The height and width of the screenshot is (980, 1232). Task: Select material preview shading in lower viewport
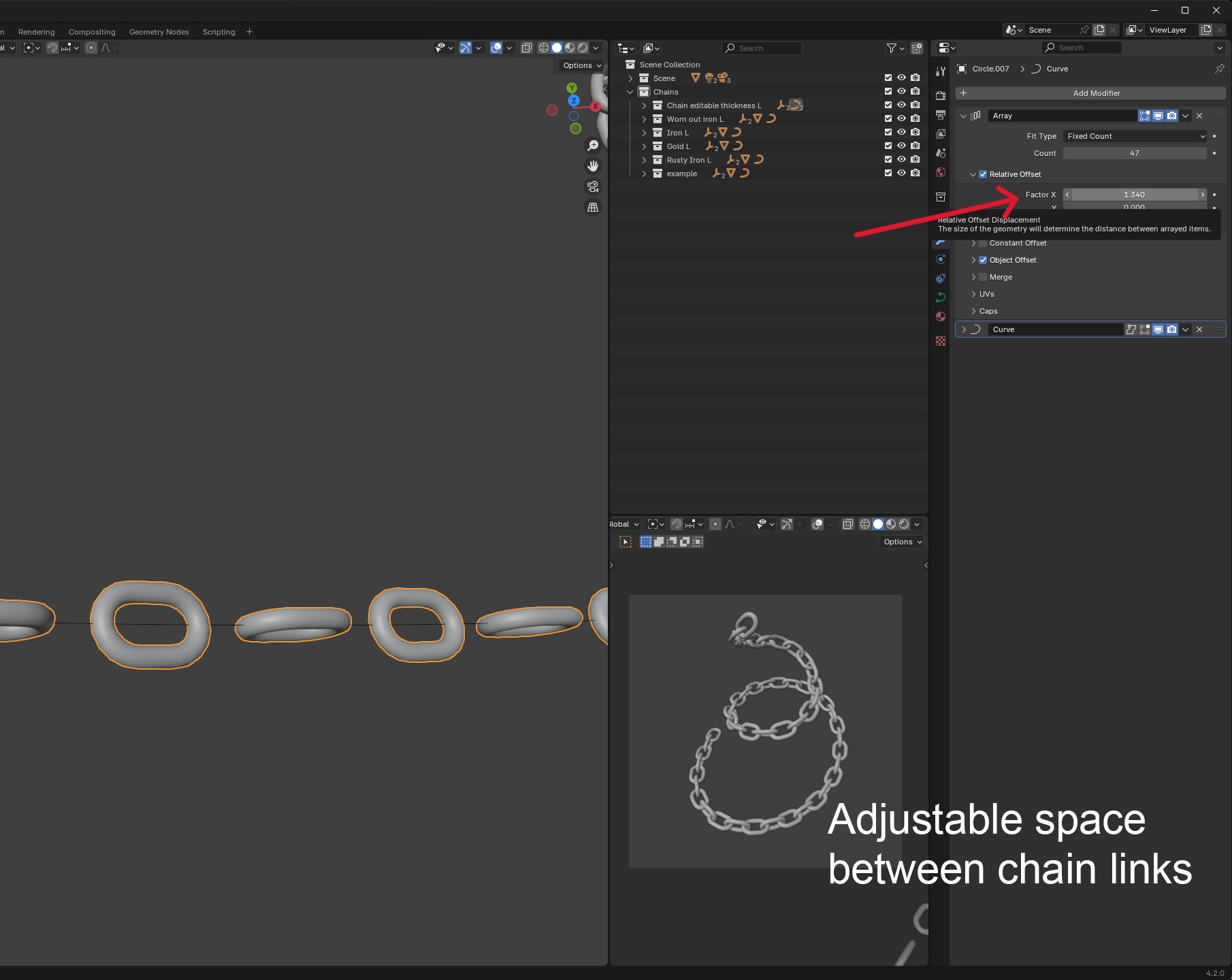tap(891, 524)
